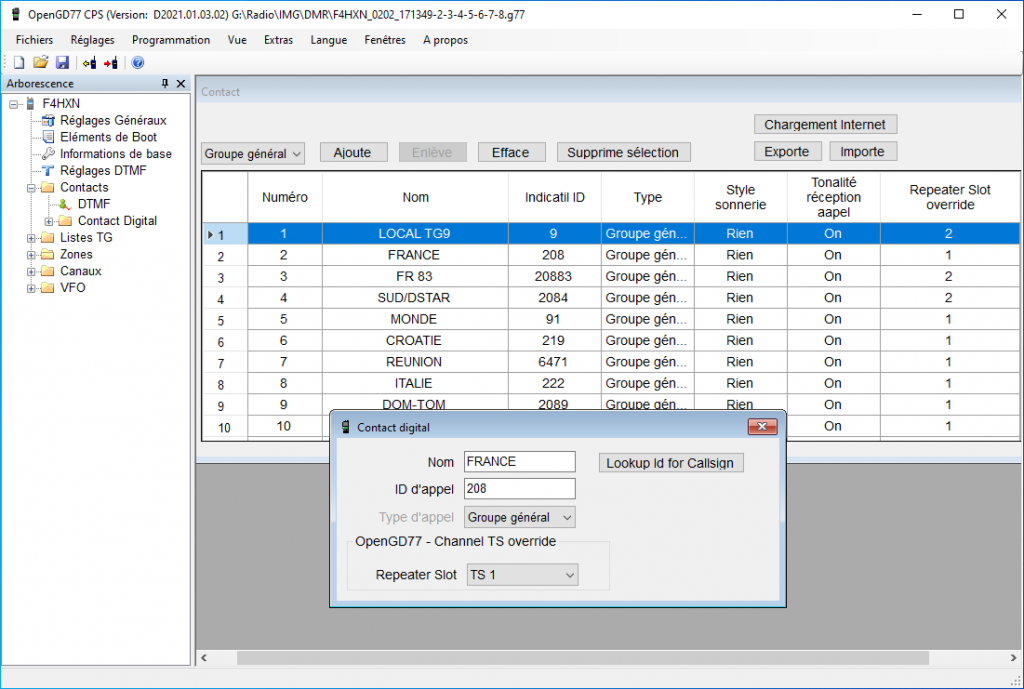Screen dimensions: 1024x689
Task: Click the horizontal scrollbar thumb
Action: coord(583,658)
